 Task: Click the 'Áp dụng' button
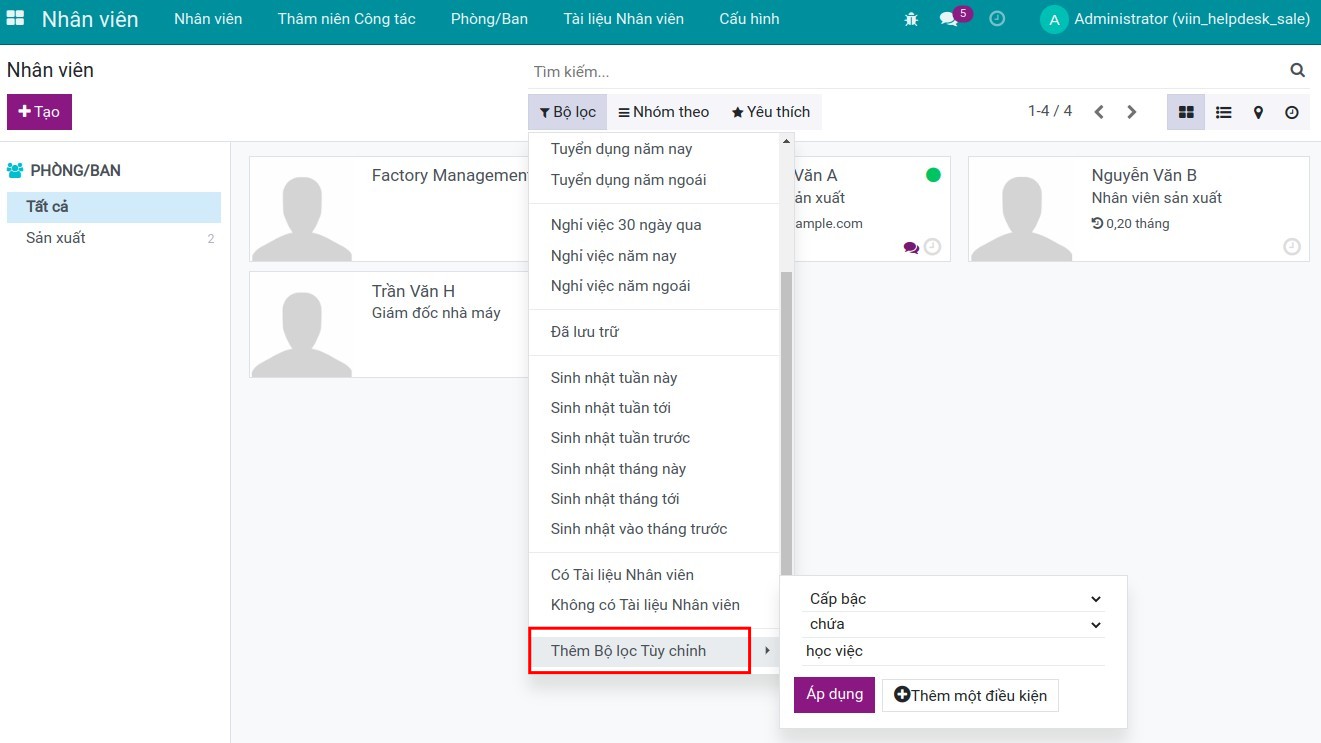834,694
